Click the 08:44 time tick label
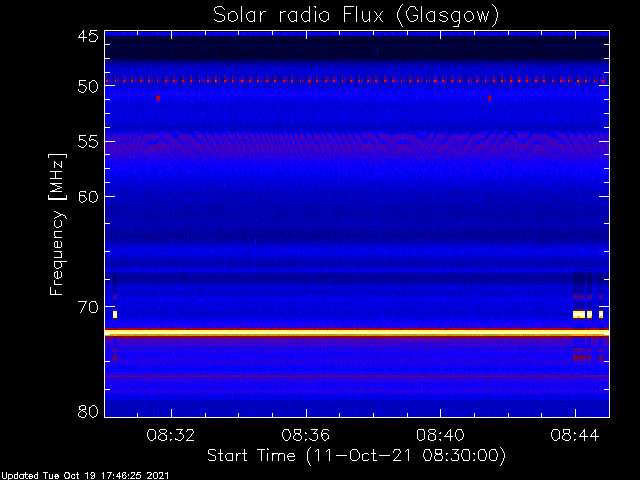640x480 pixels. (575, 435)
